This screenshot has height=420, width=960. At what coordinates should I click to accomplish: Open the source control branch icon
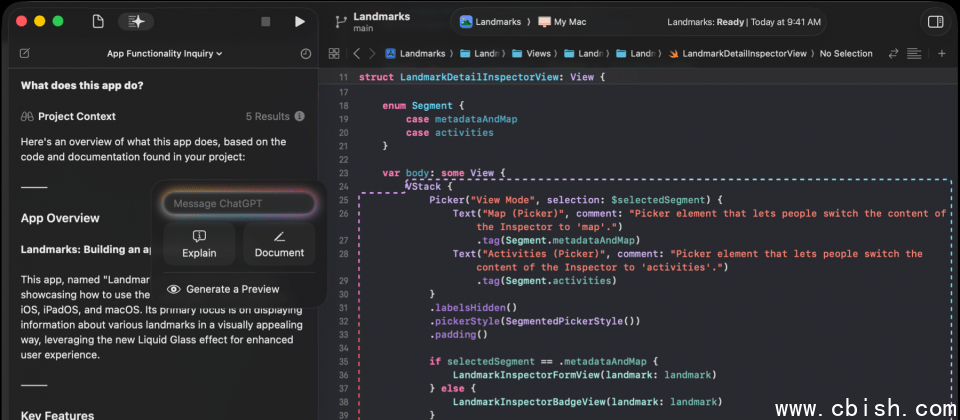[340, 22]
